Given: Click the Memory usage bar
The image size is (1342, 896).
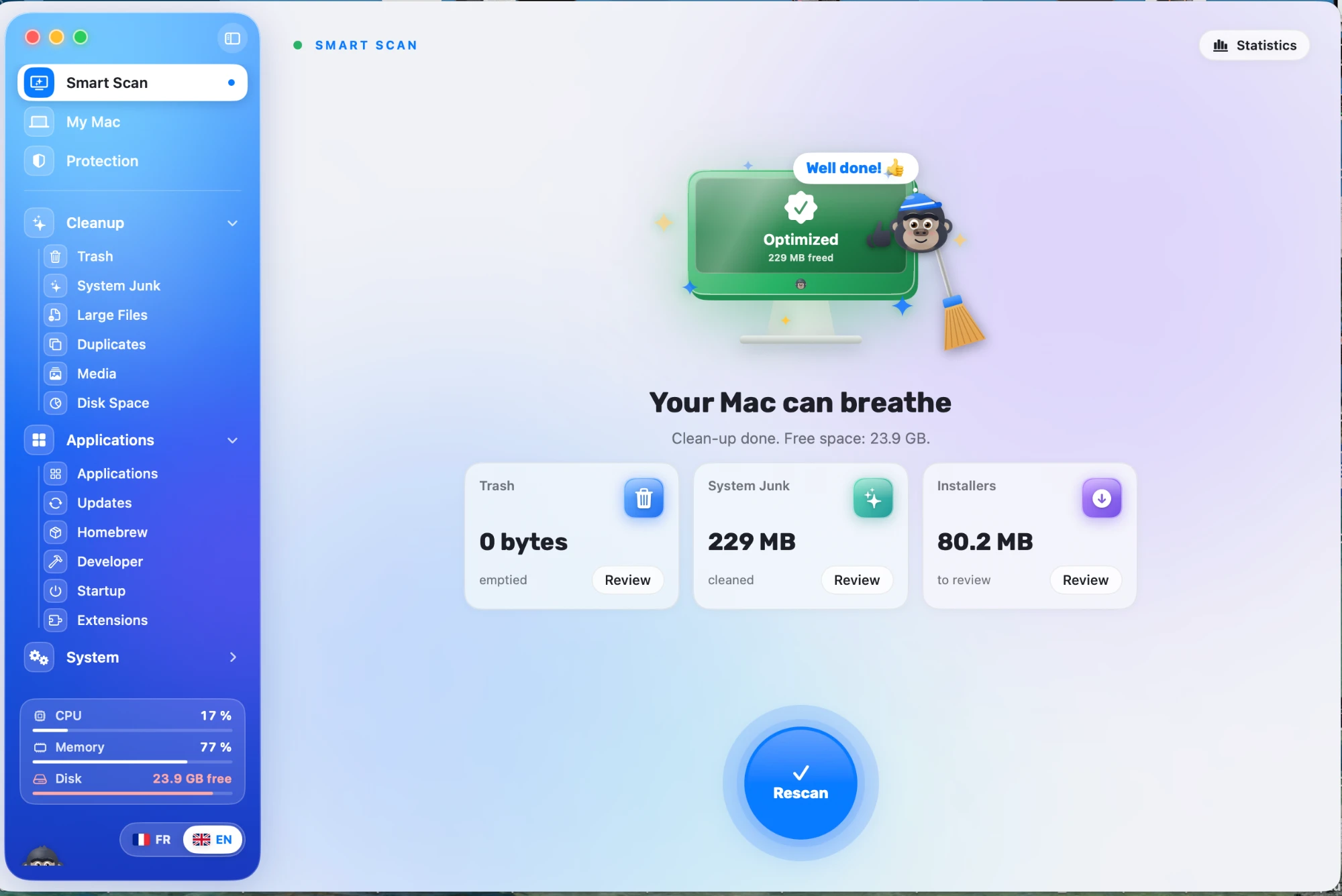Looking at the screenshot, I should pyautogui.click(x=133, y=762).
